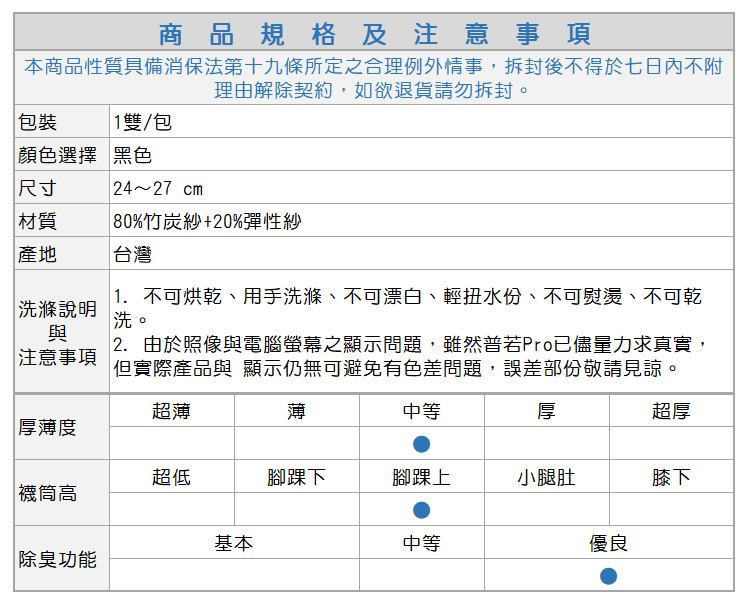The height and width of the screenshot is (604, 750).
Task: Click the blue consumer protection notice text
Action: pos(374,78)
